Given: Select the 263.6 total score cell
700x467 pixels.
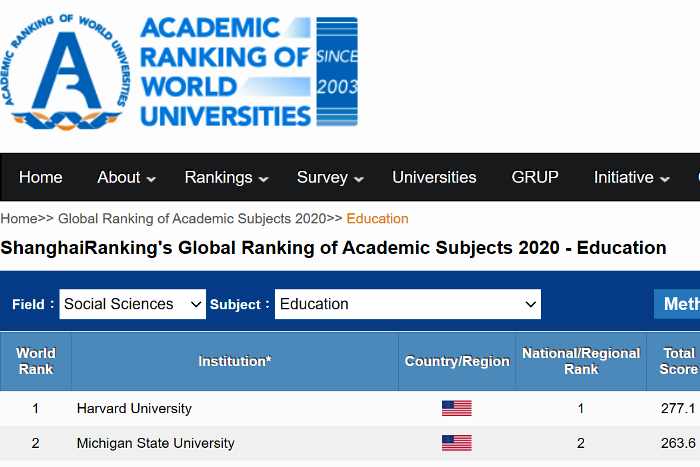Looking at the screenshot, I should pyautogui.click(x=678, y=443).
